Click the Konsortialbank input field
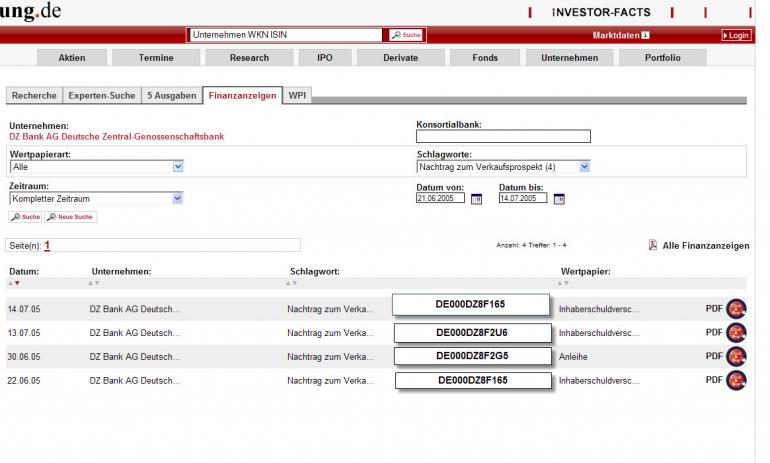 (x=503, y=136)
